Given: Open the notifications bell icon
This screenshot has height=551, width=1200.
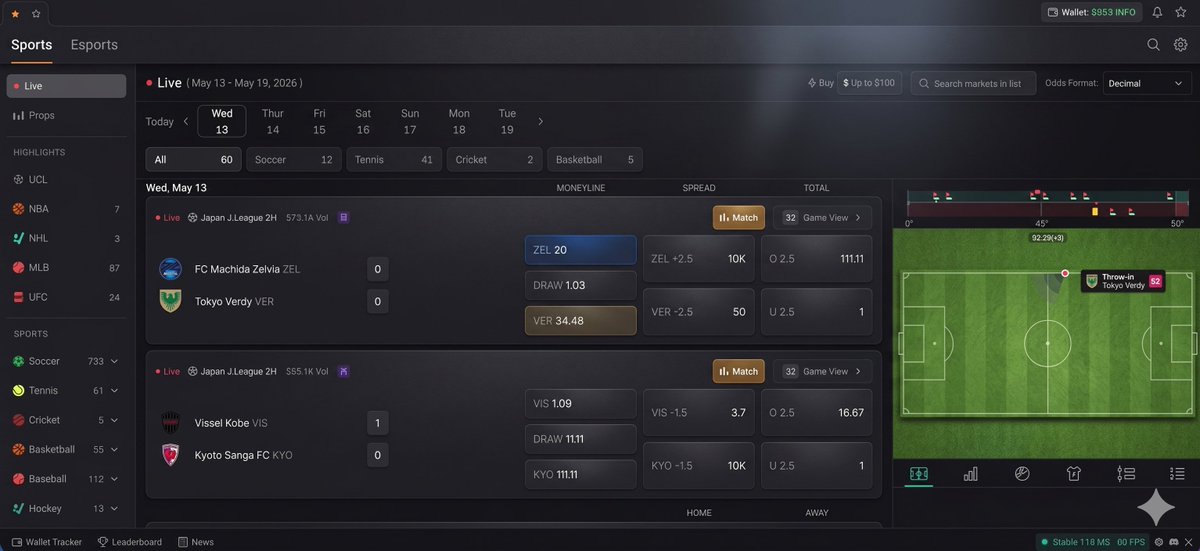Looking at the screenshot, I should [x=1157, y=13].
